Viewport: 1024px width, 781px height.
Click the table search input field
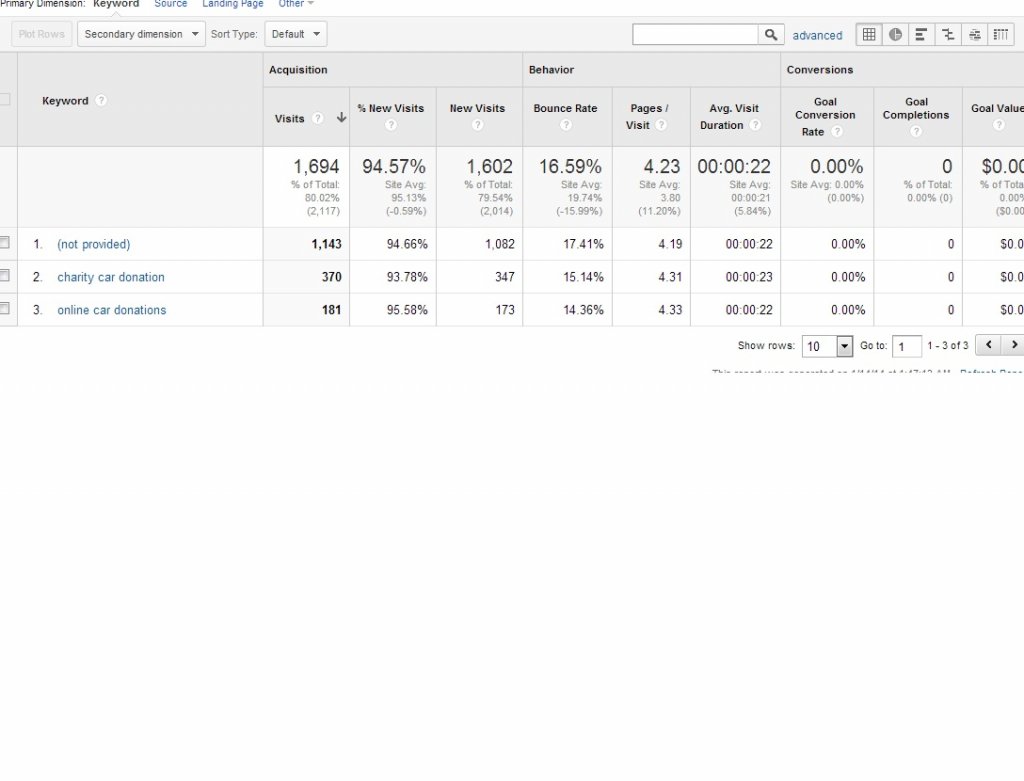[x=696, y=35]
